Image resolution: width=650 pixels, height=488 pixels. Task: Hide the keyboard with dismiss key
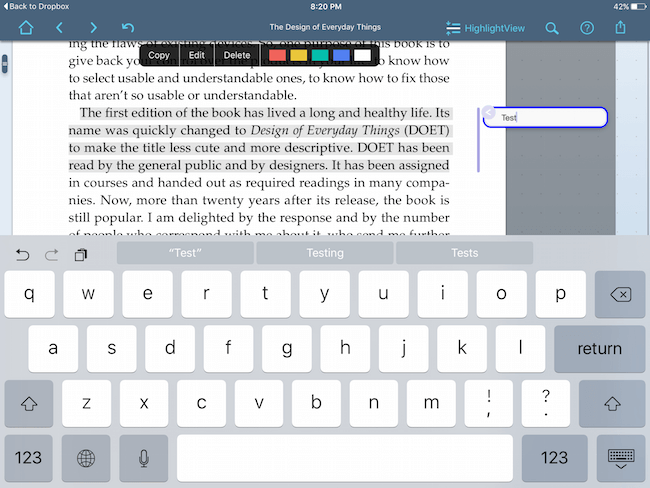(x=621, y=458)
